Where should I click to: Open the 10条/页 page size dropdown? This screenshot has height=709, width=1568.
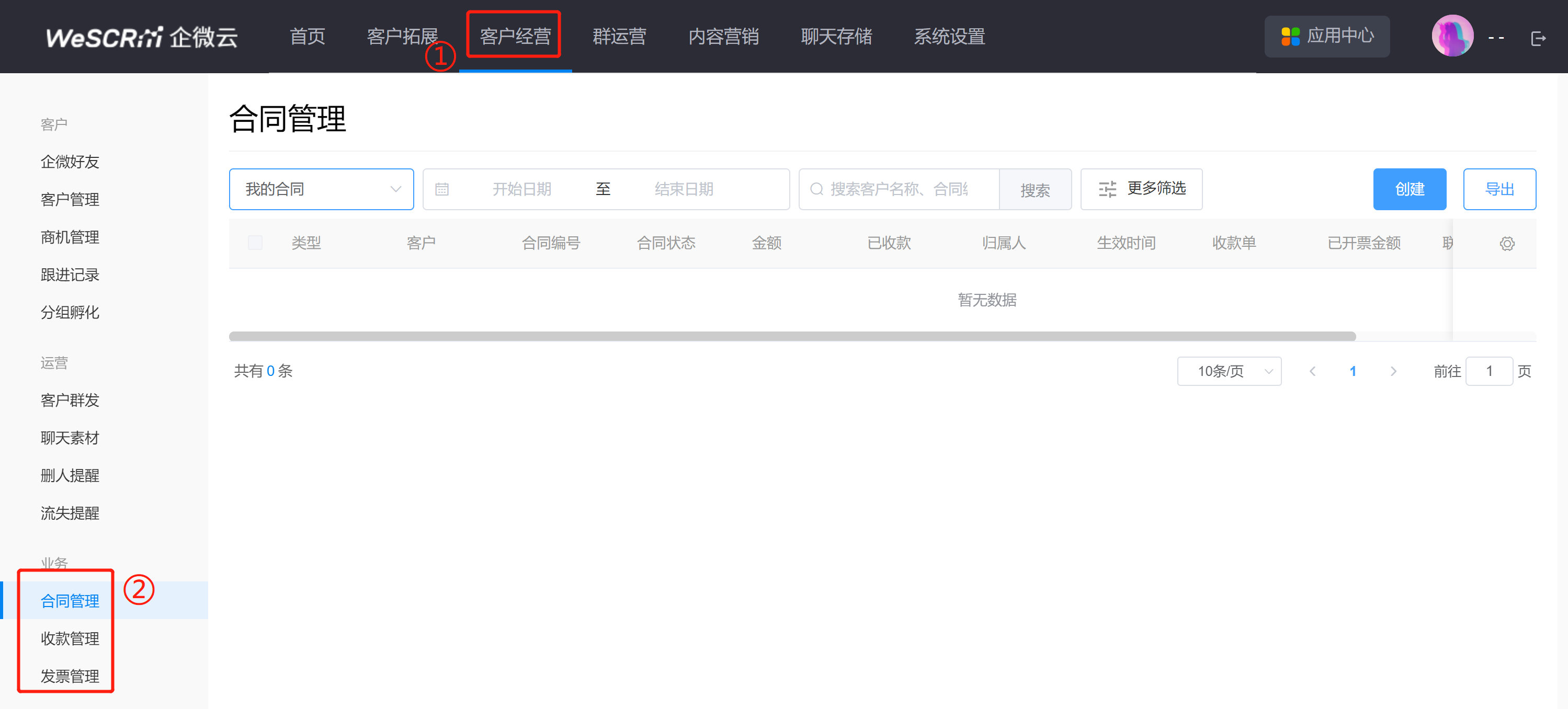(x=1229, y=371)
